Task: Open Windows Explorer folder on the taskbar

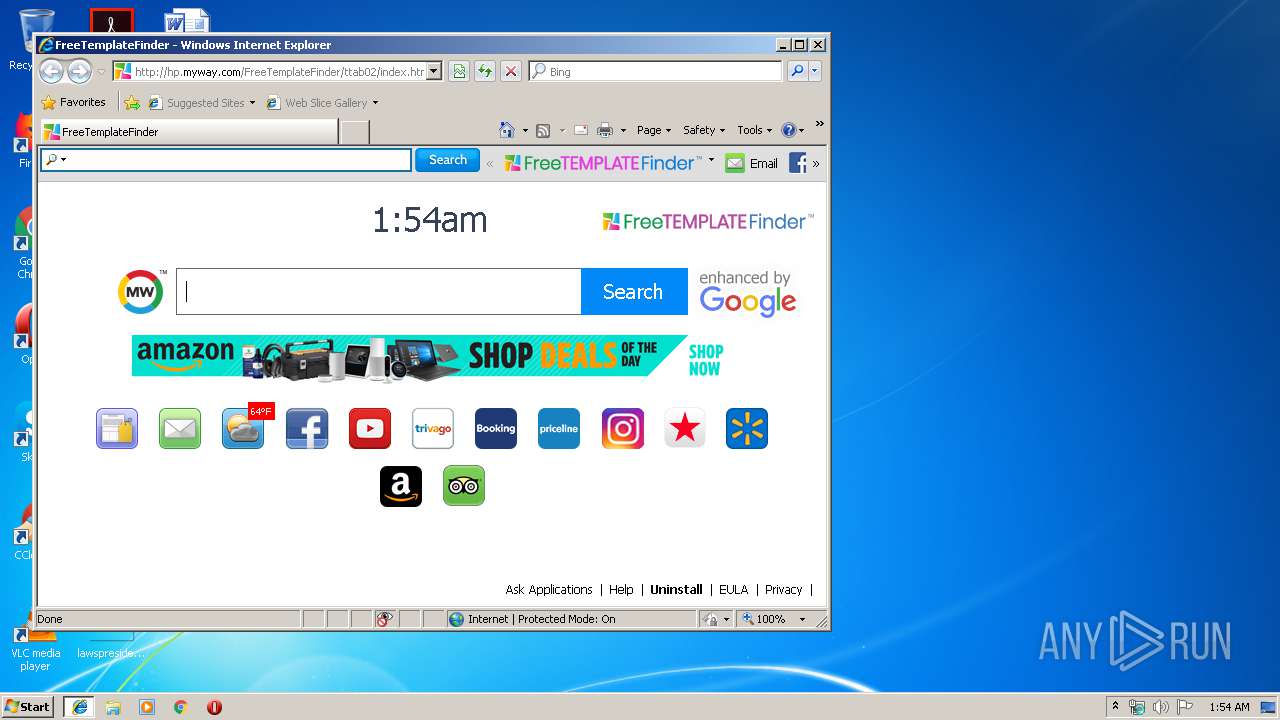Action: (x=113, y=707)
